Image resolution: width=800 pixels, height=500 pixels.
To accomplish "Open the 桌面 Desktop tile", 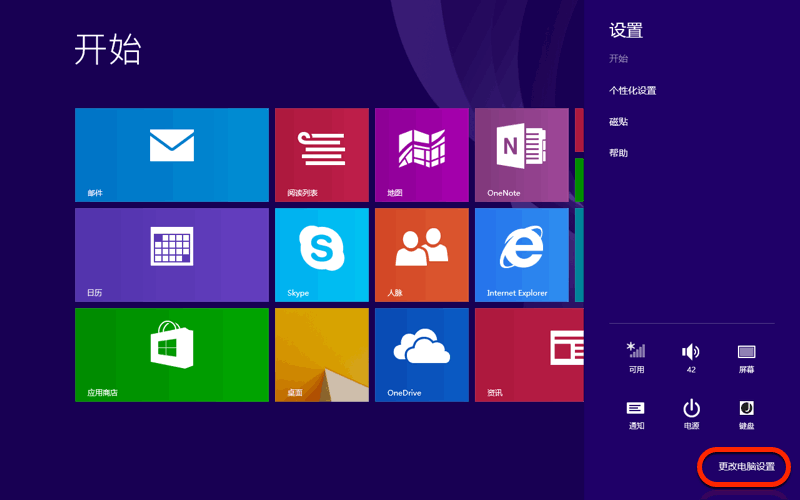I will pos(321,354).
